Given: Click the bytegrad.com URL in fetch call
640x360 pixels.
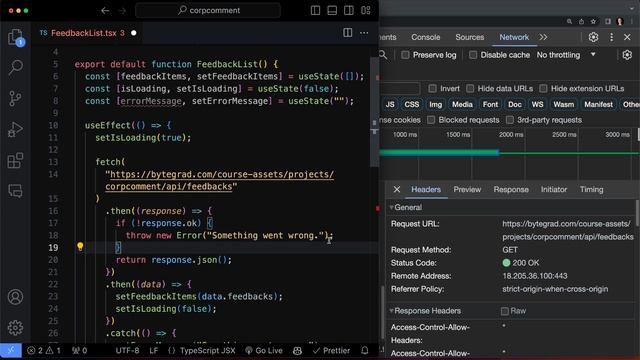Looking at the screenshot, I should (220, 180).
